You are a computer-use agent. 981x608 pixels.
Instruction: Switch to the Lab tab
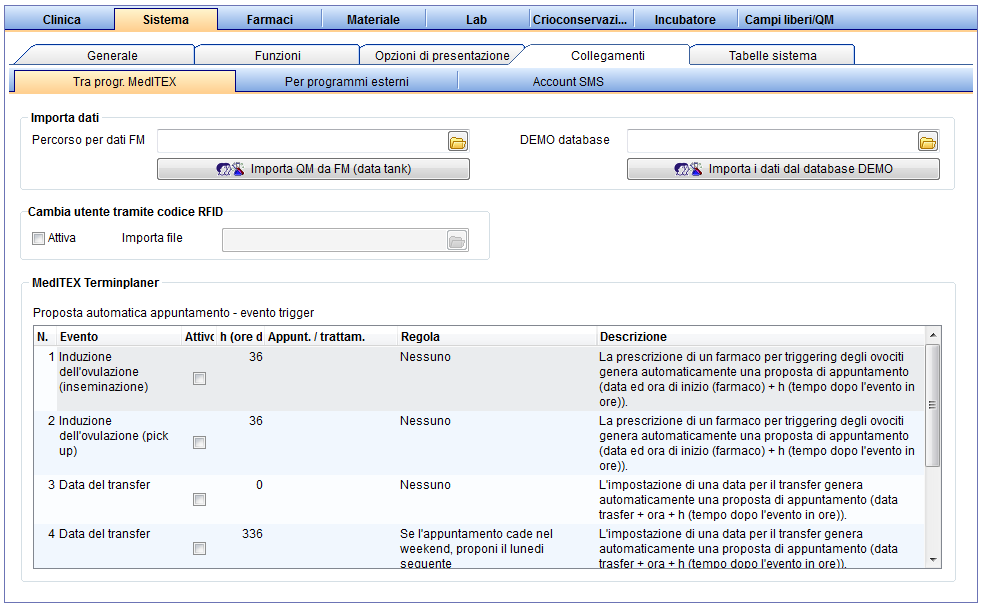477,19
